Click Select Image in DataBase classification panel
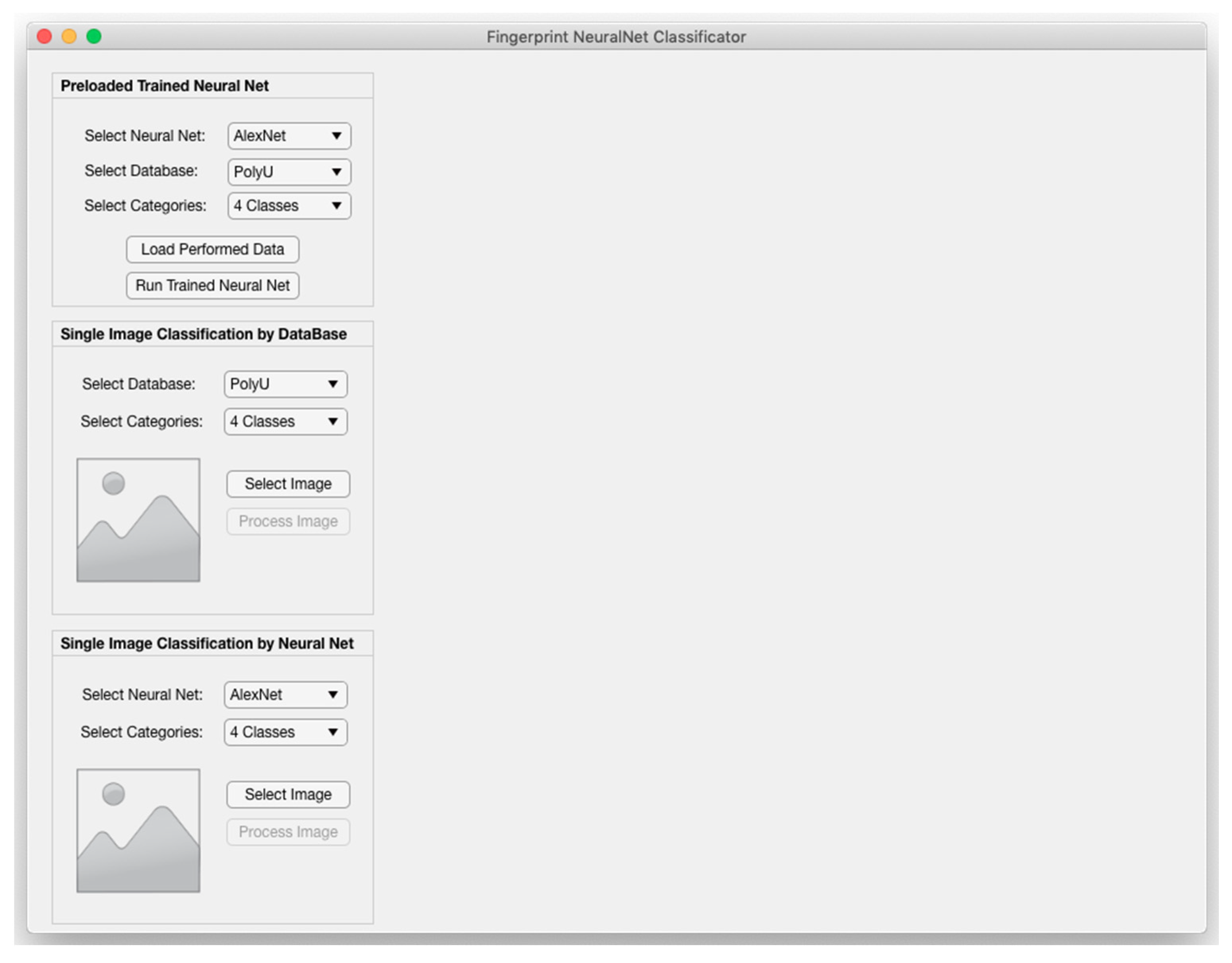The height and width of the screenshot is (963, 1232). point(288,484)
